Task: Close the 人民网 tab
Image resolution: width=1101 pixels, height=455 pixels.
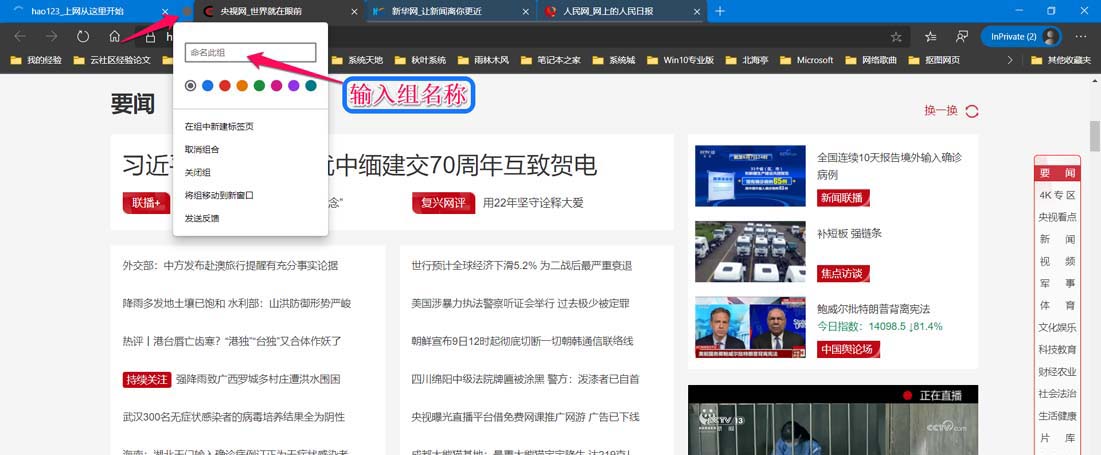Action: tap(696, 11)
